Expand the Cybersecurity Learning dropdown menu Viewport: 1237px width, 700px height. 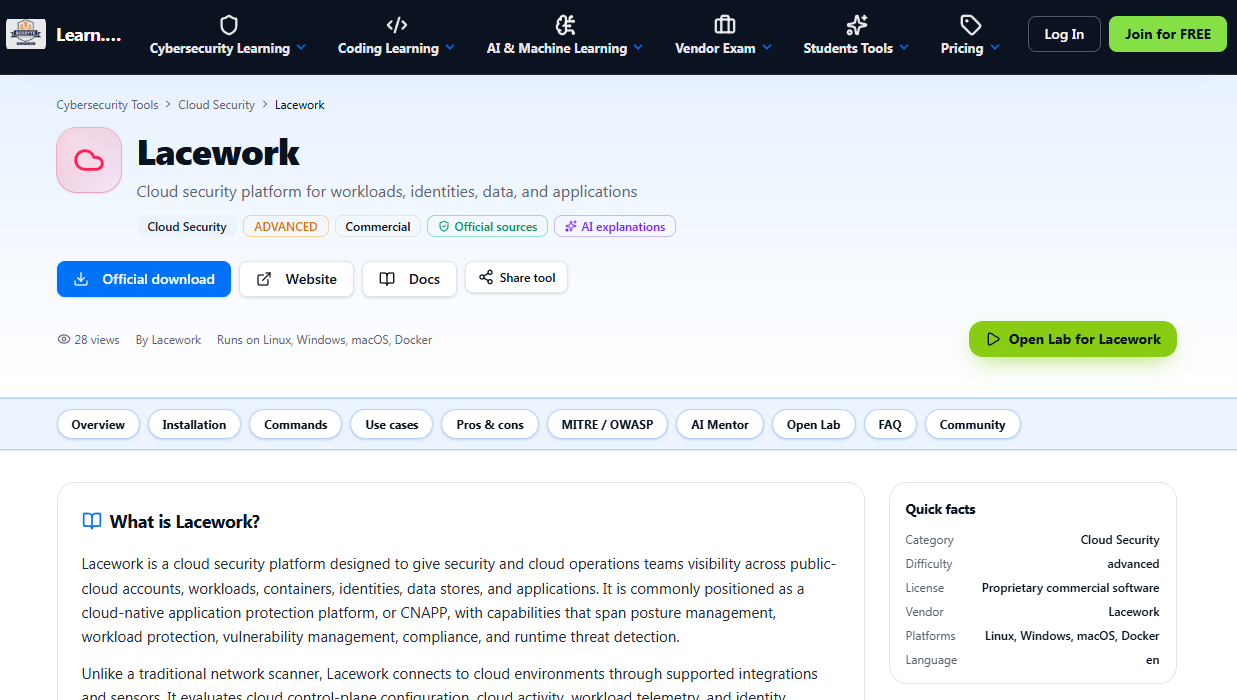pyautogui.click(x=228, y=48)
